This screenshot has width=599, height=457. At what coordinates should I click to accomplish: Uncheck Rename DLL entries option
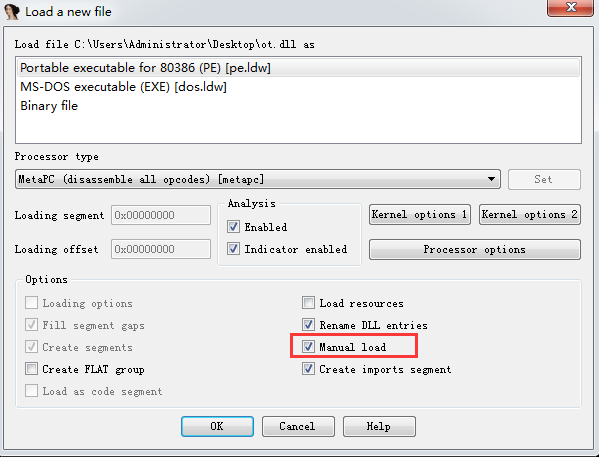[x=308, y=325]
